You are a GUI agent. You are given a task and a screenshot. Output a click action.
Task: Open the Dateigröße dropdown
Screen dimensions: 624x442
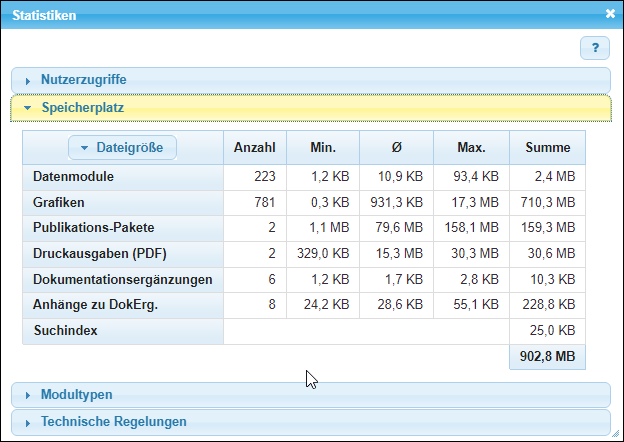123,147
